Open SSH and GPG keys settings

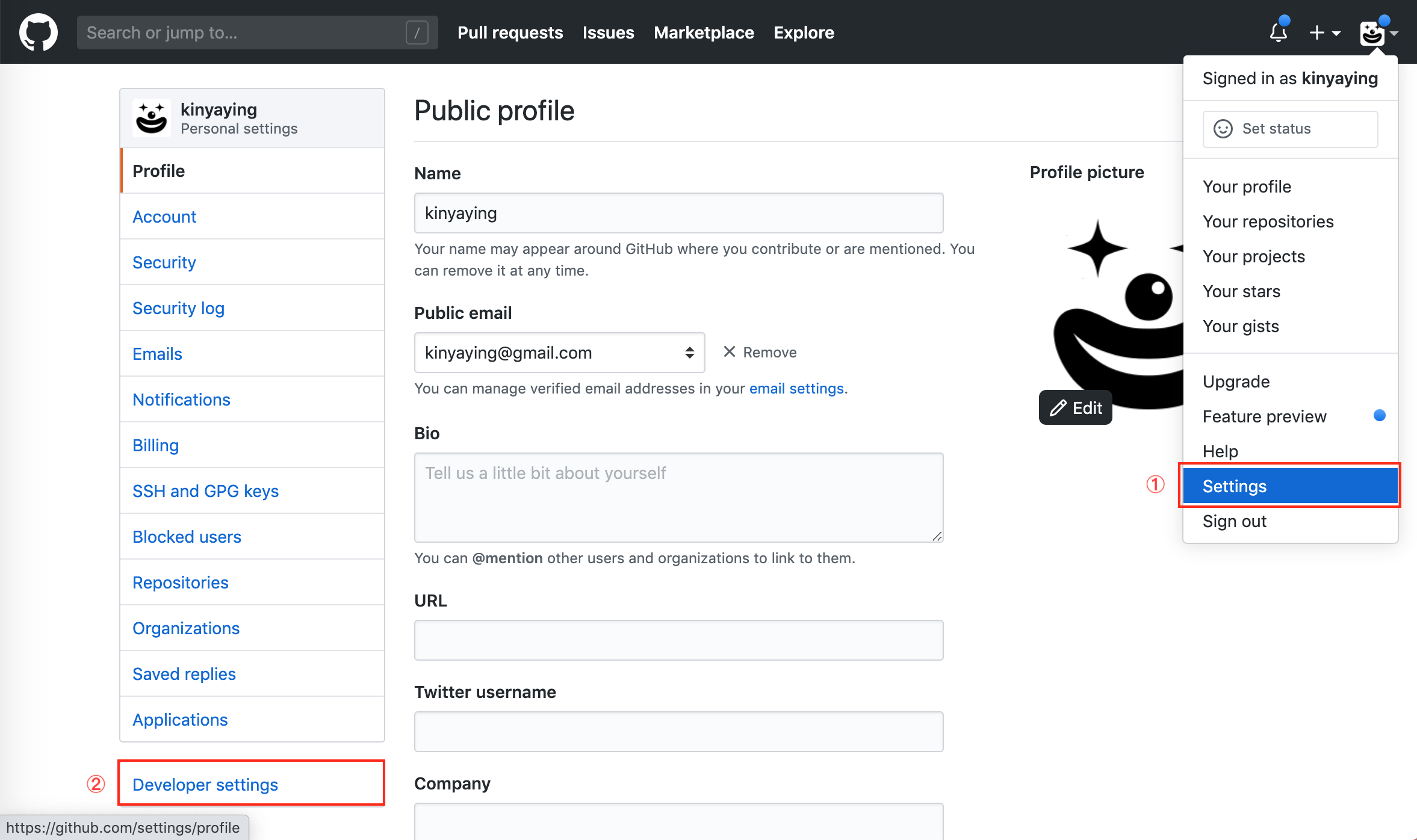[x=205, y=491]
